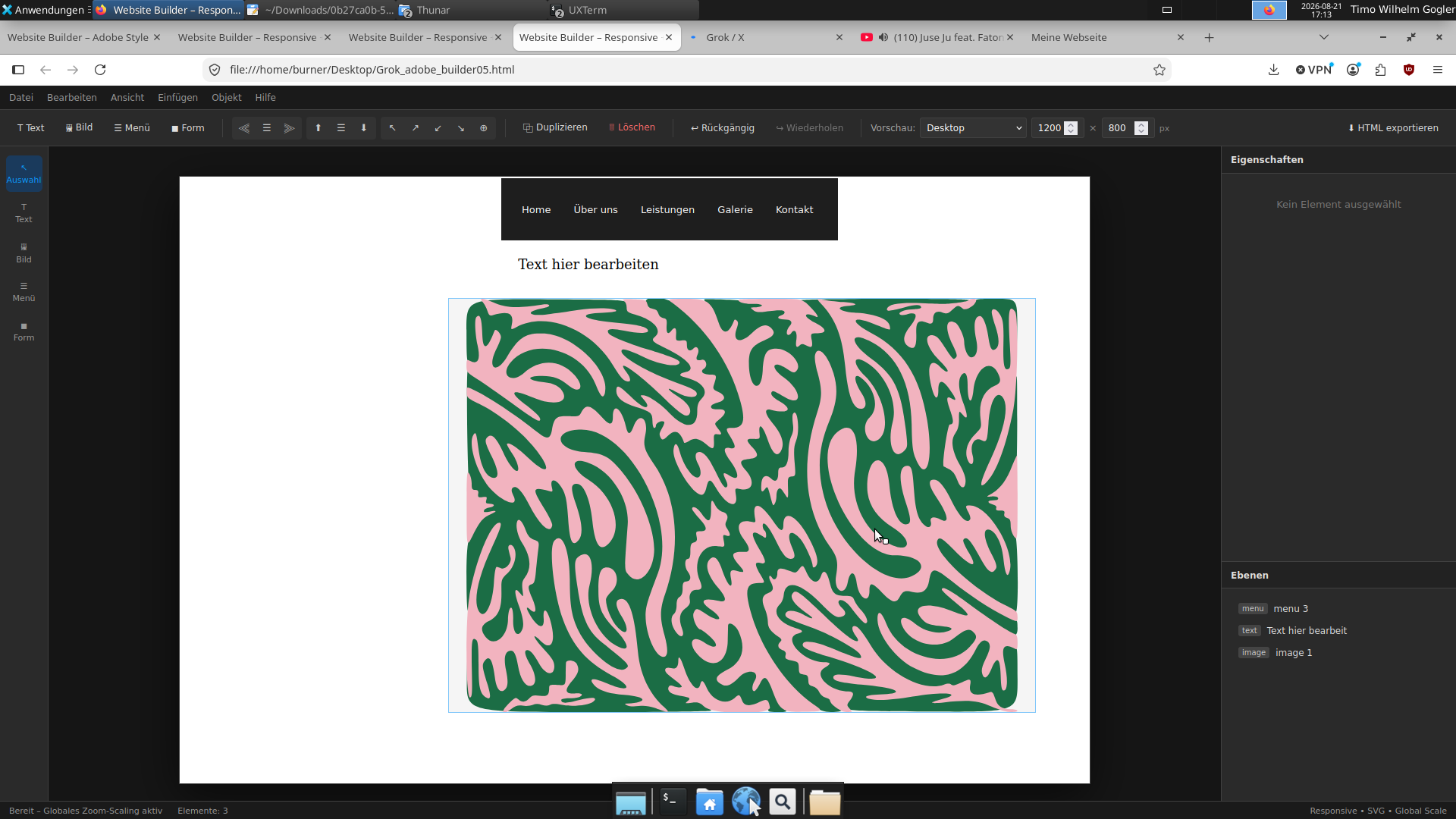Open a new browser tab
Screen dimensions: 1456x819
[x=1210, y=37]
